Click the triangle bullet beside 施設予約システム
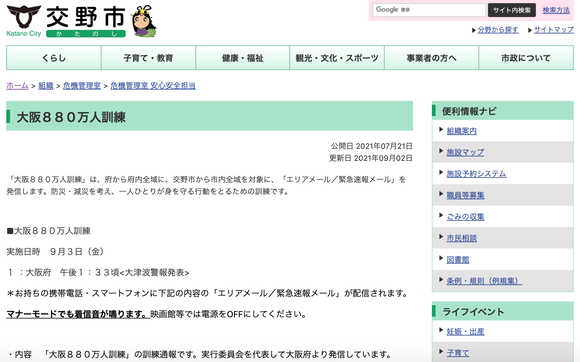 [x=441, y=172]
